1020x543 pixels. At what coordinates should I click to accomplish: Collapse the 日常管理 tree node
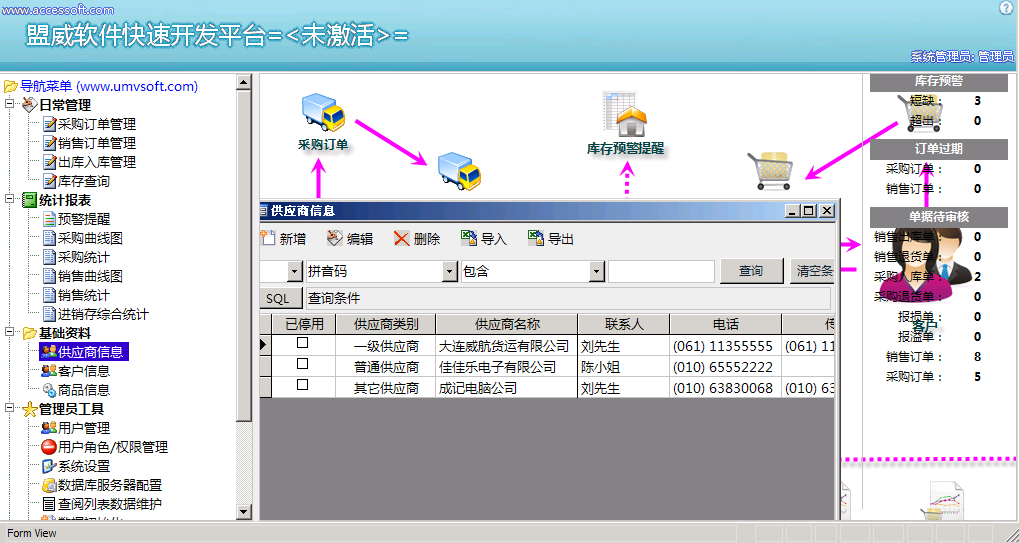coord(10,104)
